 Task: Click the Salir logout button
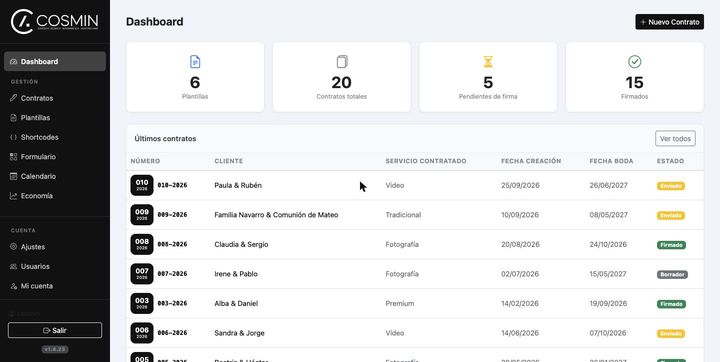pos(55,330)
